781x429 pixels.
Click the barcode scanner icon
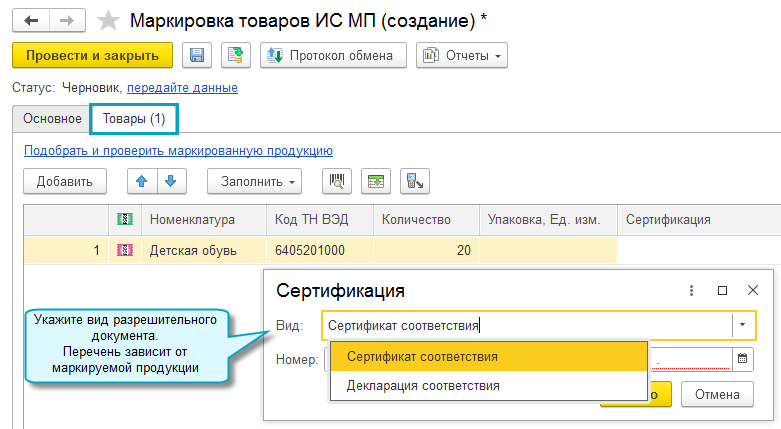point(336,181)
